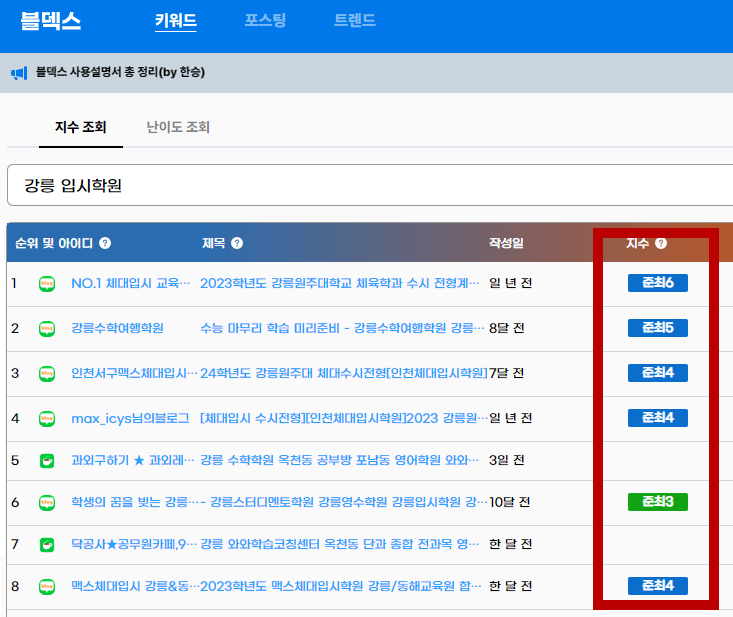Click 3일 전 date in rank 5 row
Screen dimensions: 733x617
(507, 460)
